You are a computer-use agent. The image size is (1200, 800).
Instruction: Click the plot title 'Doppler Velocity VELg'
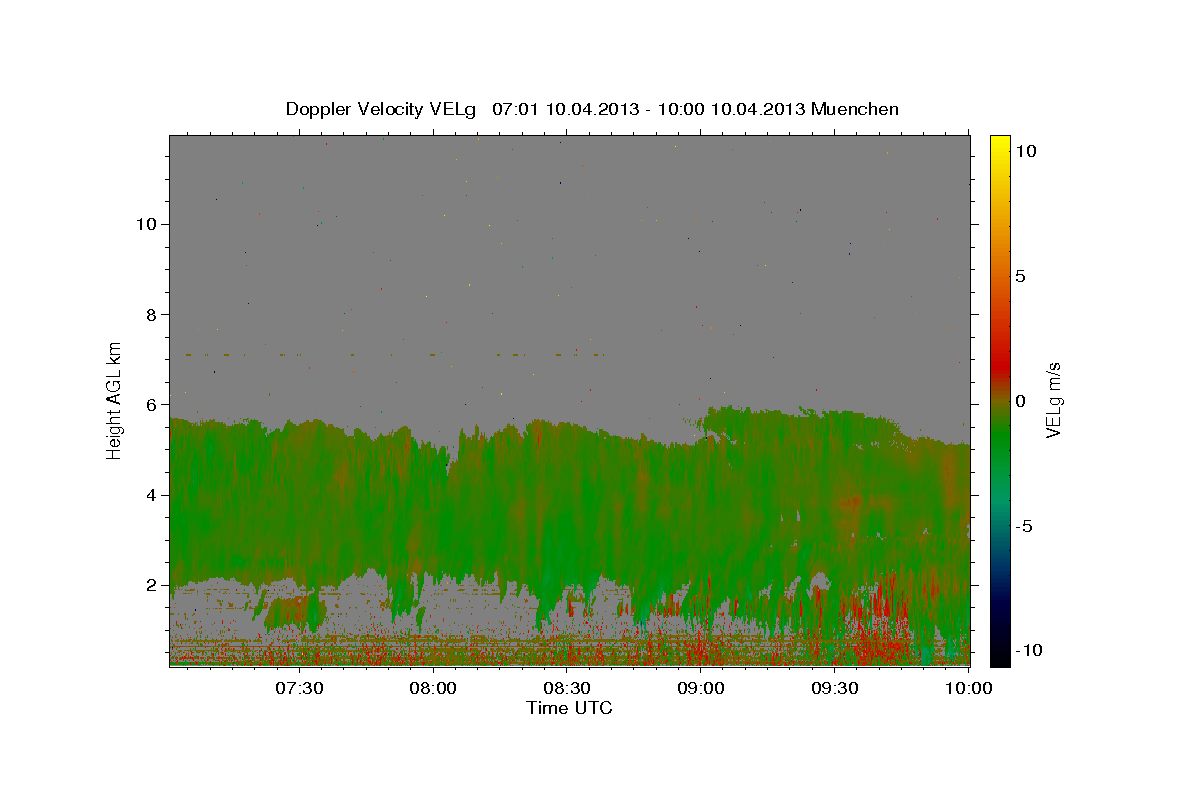383,109
